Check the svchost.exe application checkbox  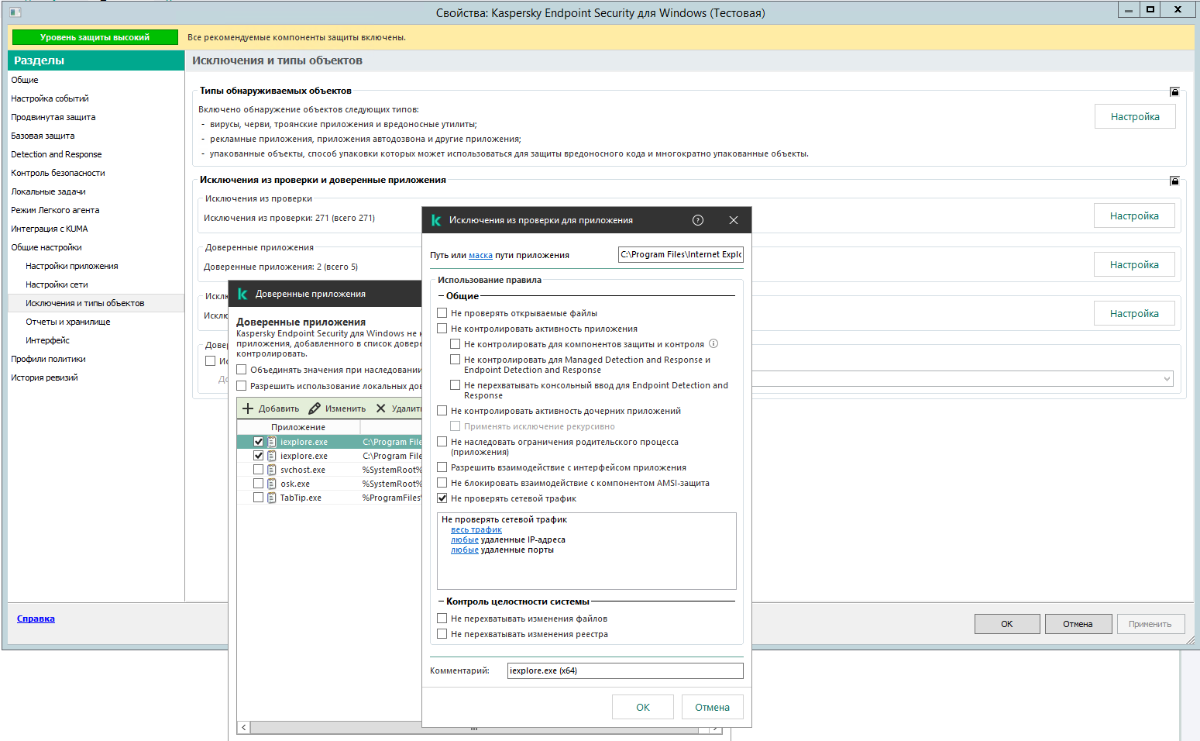click(258, 469)
